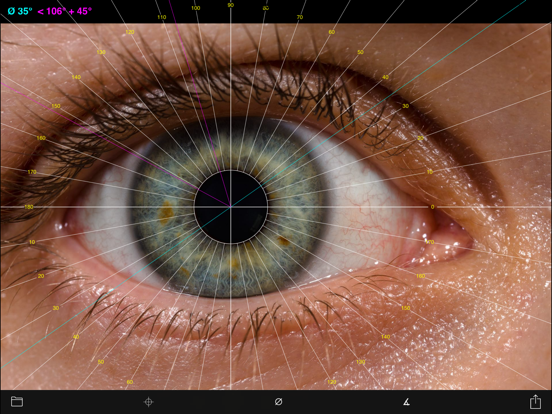
Task: Click the yellow 0 degree label
Action: [433, 207]
